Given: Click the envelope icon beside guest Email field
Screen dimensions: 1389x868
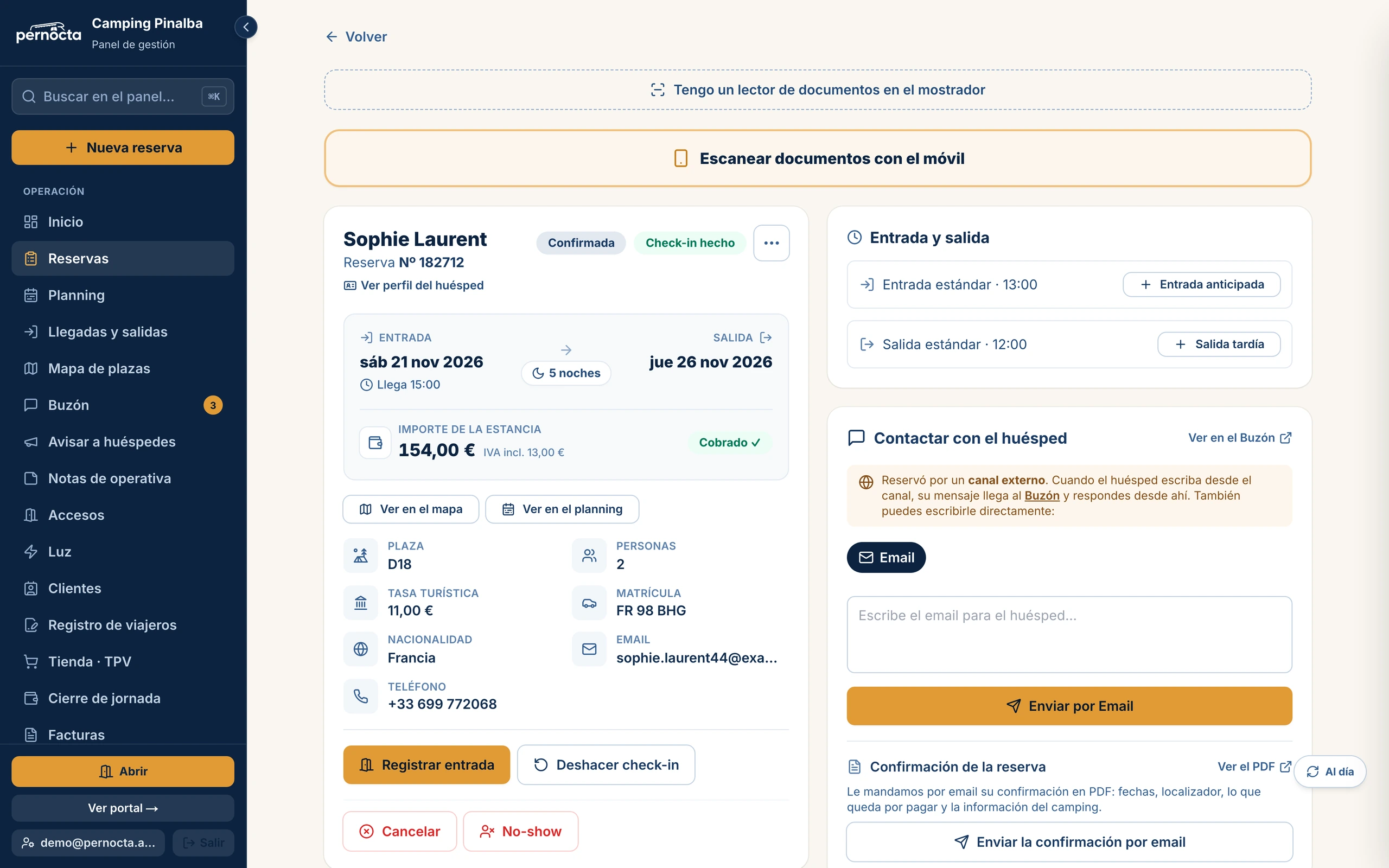Looking at the screenshot, I should coord(589,649).
